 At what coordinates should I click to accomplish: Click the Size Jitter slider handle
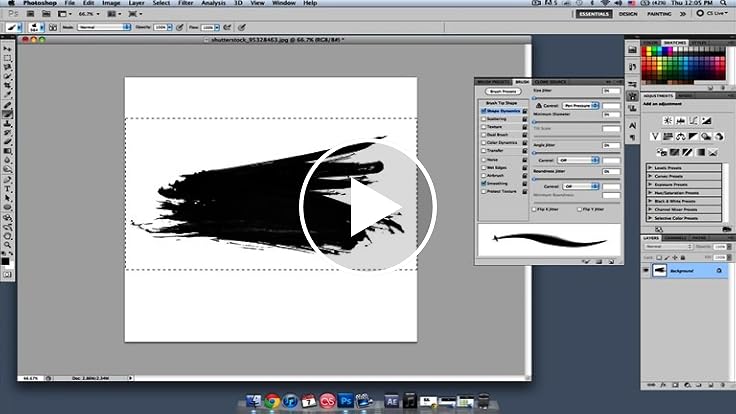(534, 98)
